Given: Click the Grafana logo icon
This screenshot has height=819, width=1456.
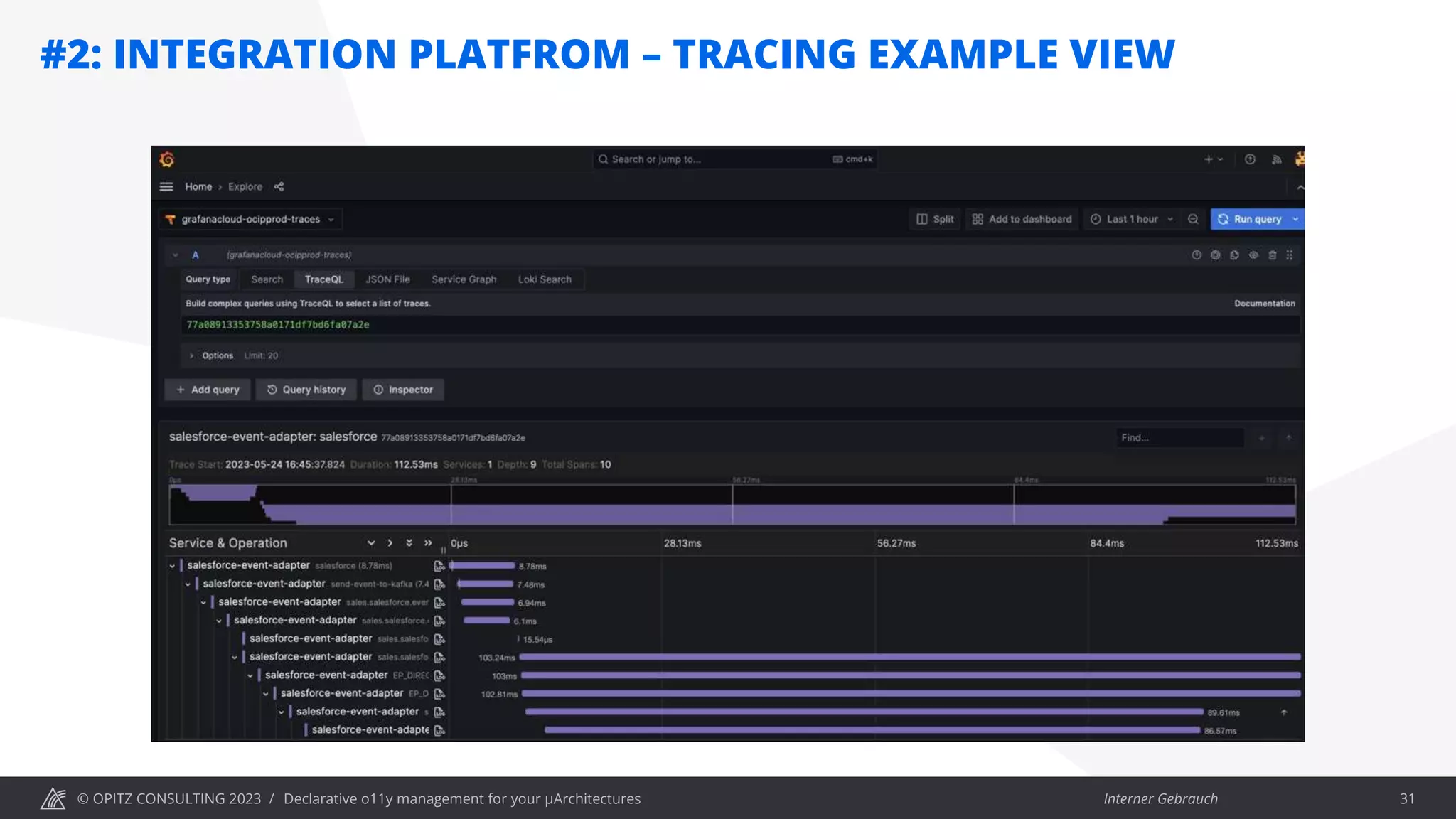Looking at the screenshot, I should [x=167, y=159].
